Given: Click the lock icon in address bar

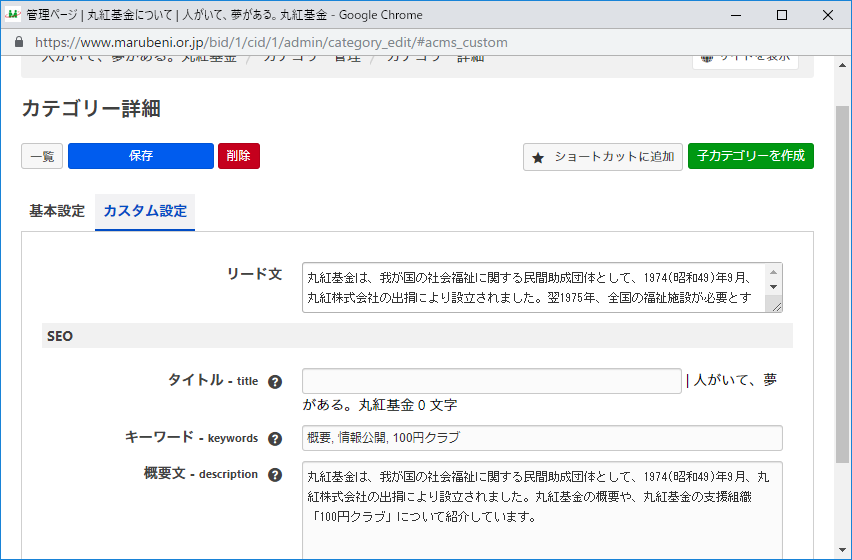Looking at the screenshot, I should click(18, 43).
